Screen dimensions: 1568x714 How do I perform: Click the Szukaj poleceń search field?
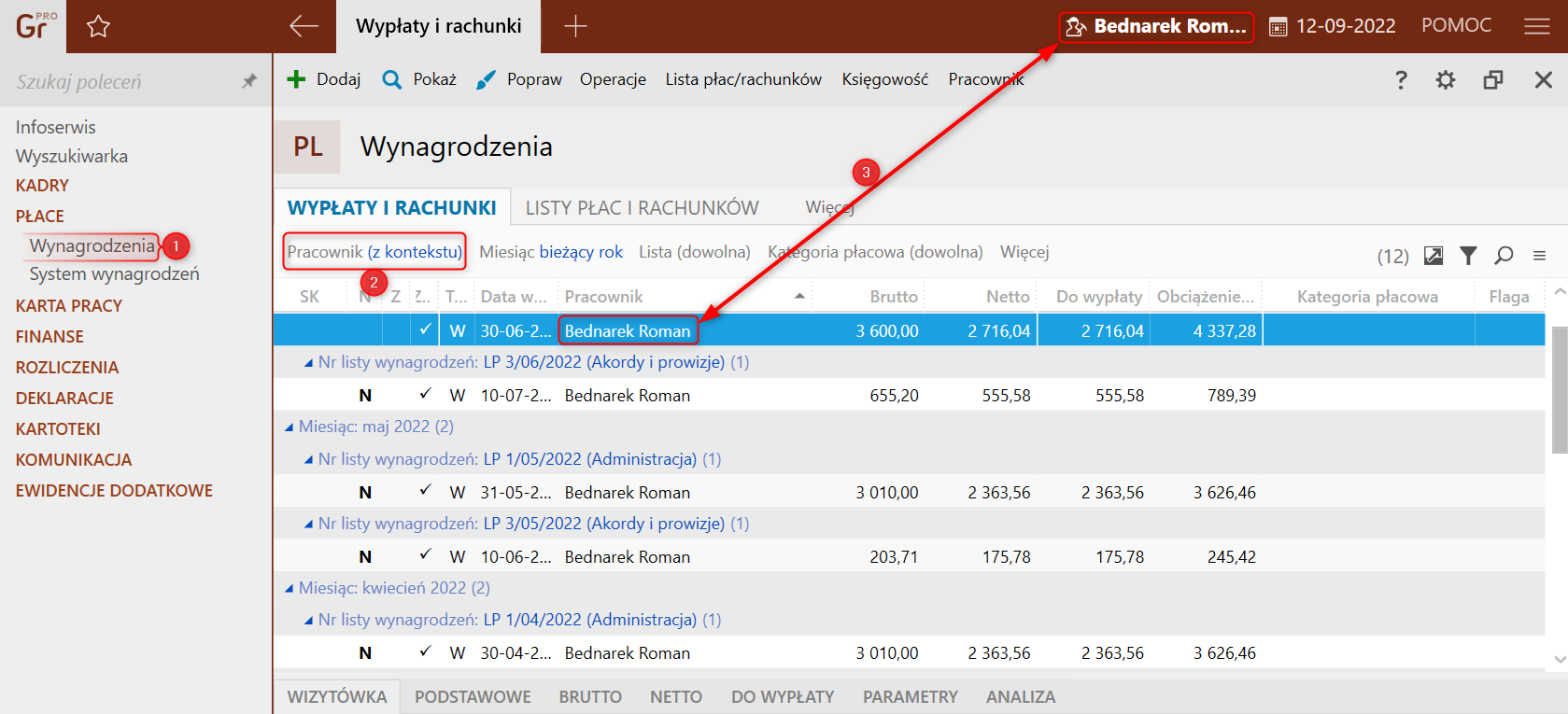click(x=121, y=81)
